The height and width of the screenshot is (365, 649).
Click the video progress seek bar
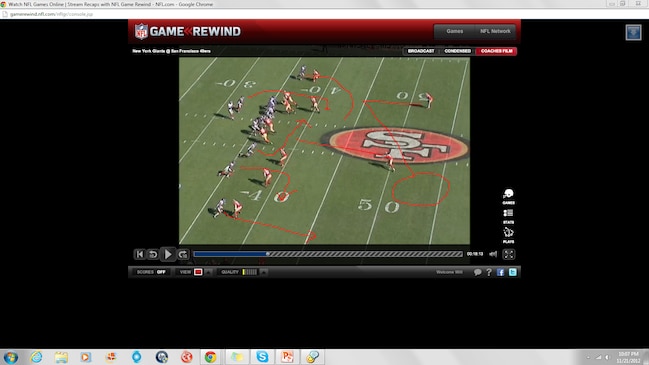pos(328,254)
